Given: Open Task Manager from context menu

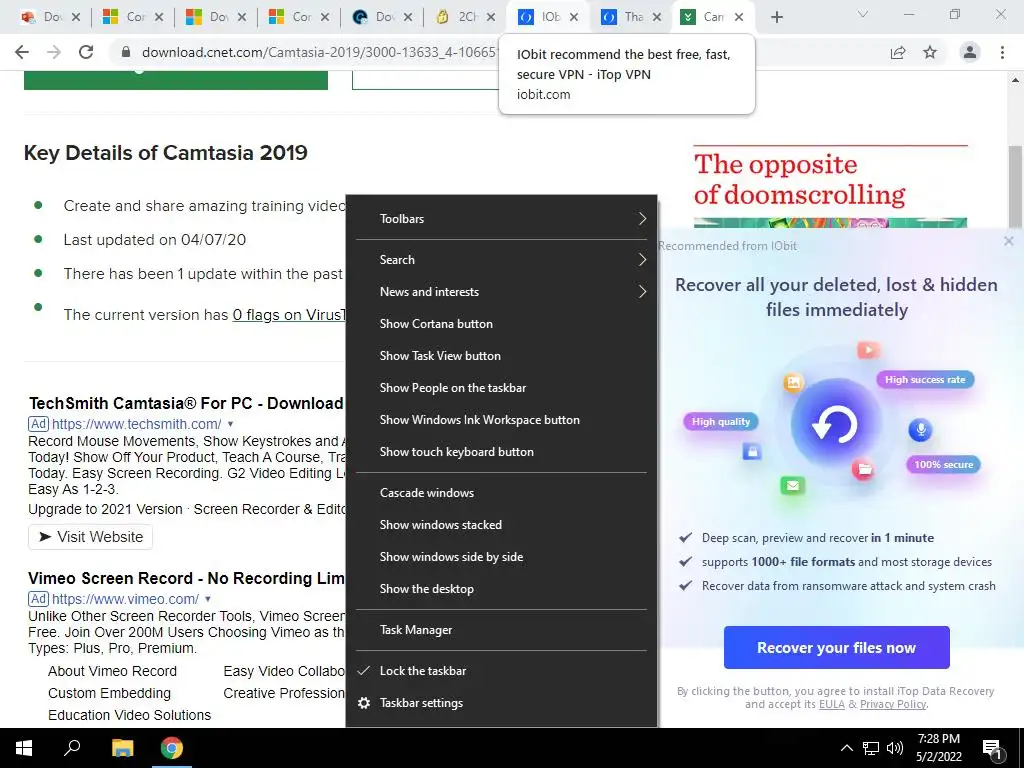Looking at the screenshot, I should (x=502, y=630).
